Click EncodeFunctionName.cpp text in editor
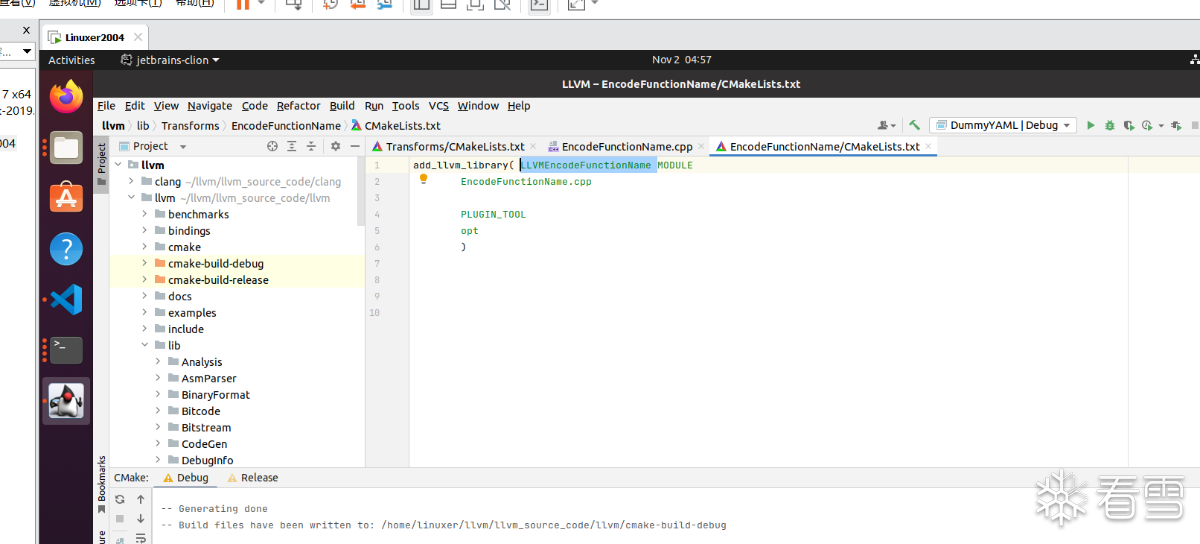 pos(526,182)
